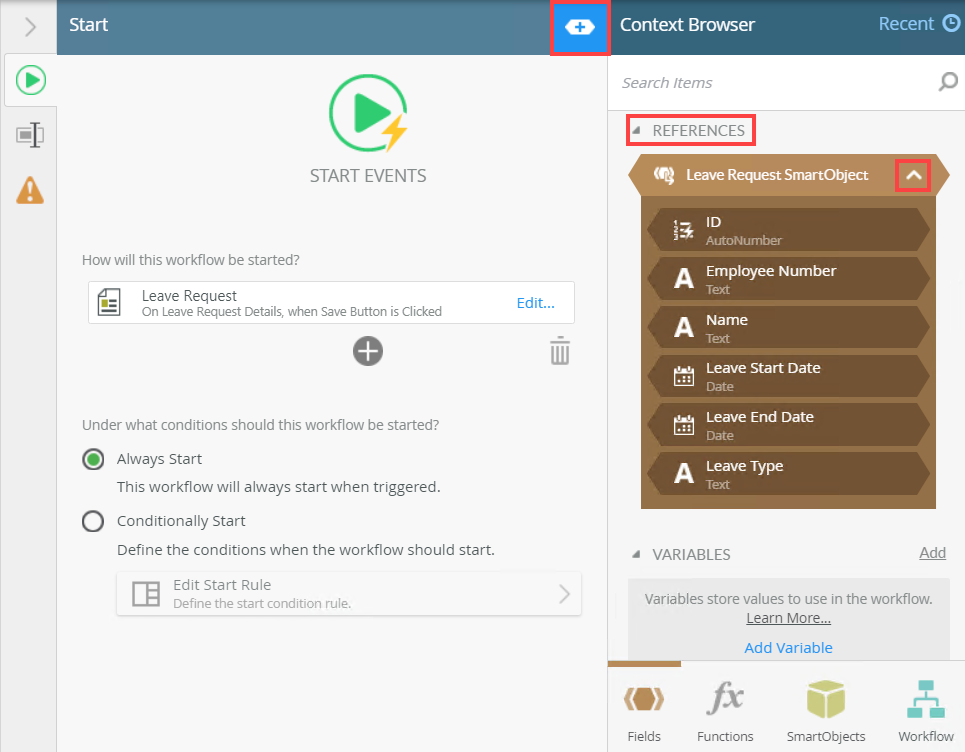The image size is (965, 752).
Task: Open the Learn More link
Action: tap(788, 618)
